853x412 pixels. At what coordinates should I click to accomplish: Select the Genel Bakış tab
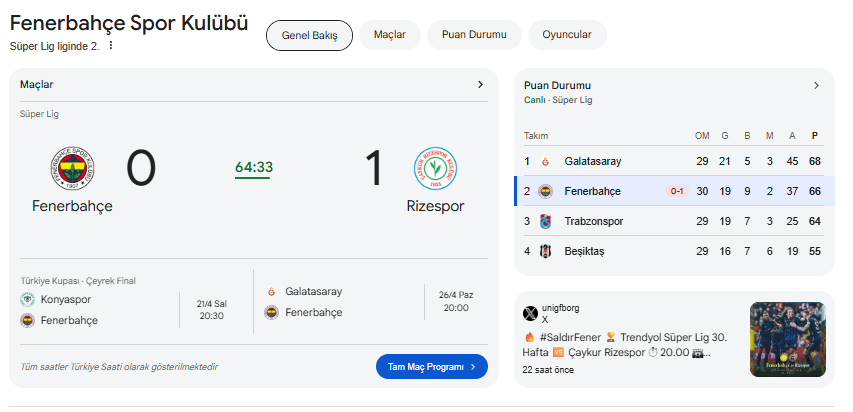pos(309,35)
